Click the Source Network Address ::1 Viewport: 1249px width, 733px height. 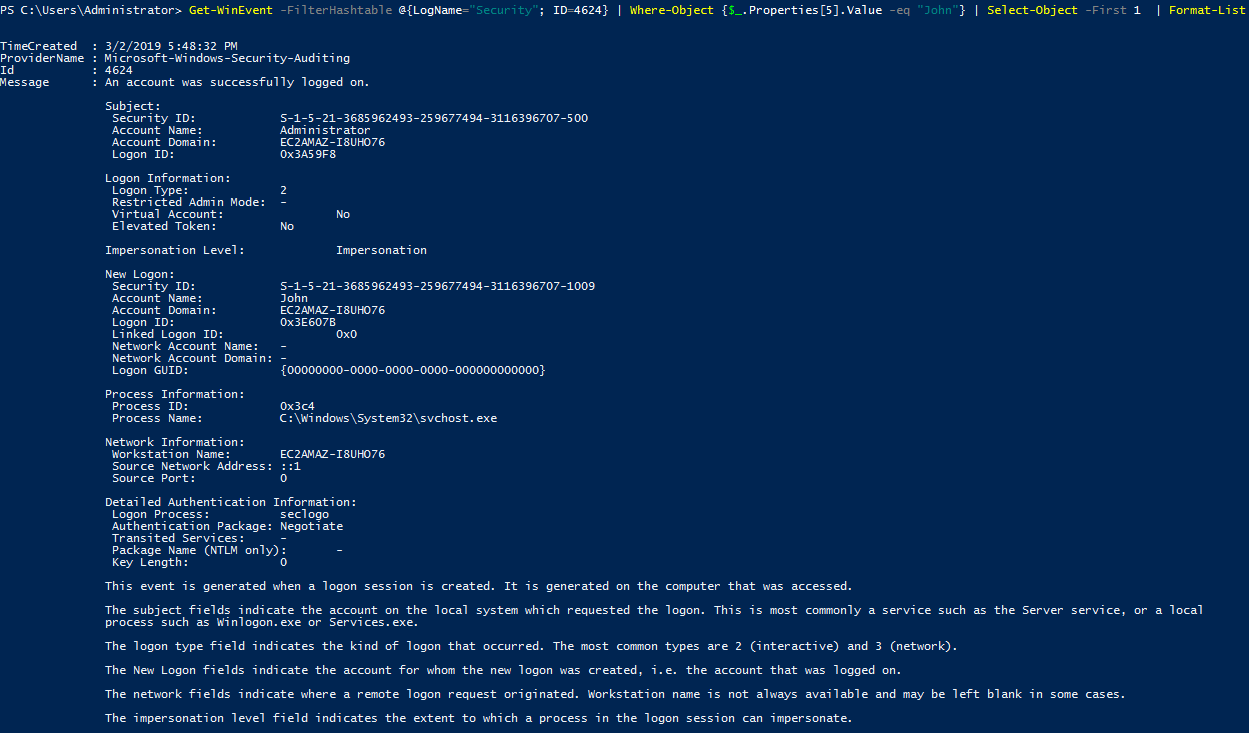(x=290, y=466)
